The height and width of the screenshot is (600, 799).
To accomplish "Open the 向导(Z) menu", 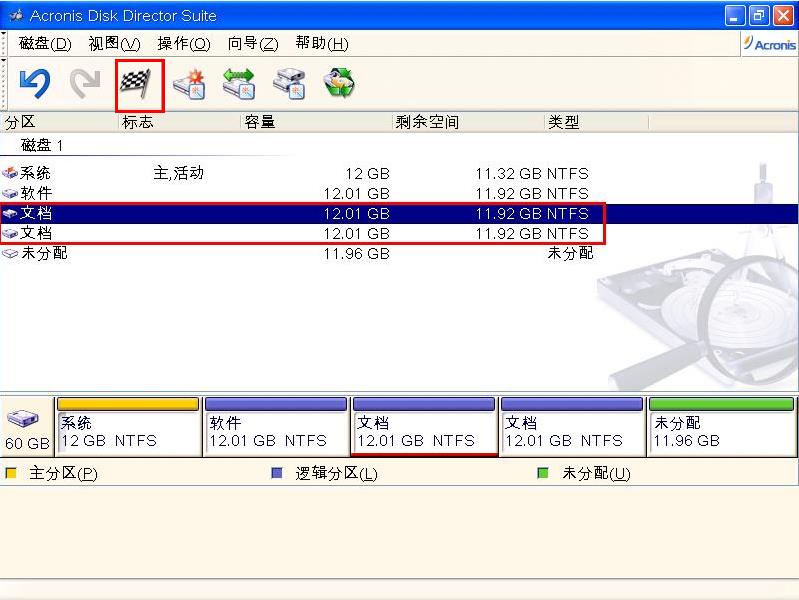I will (253, 44).
